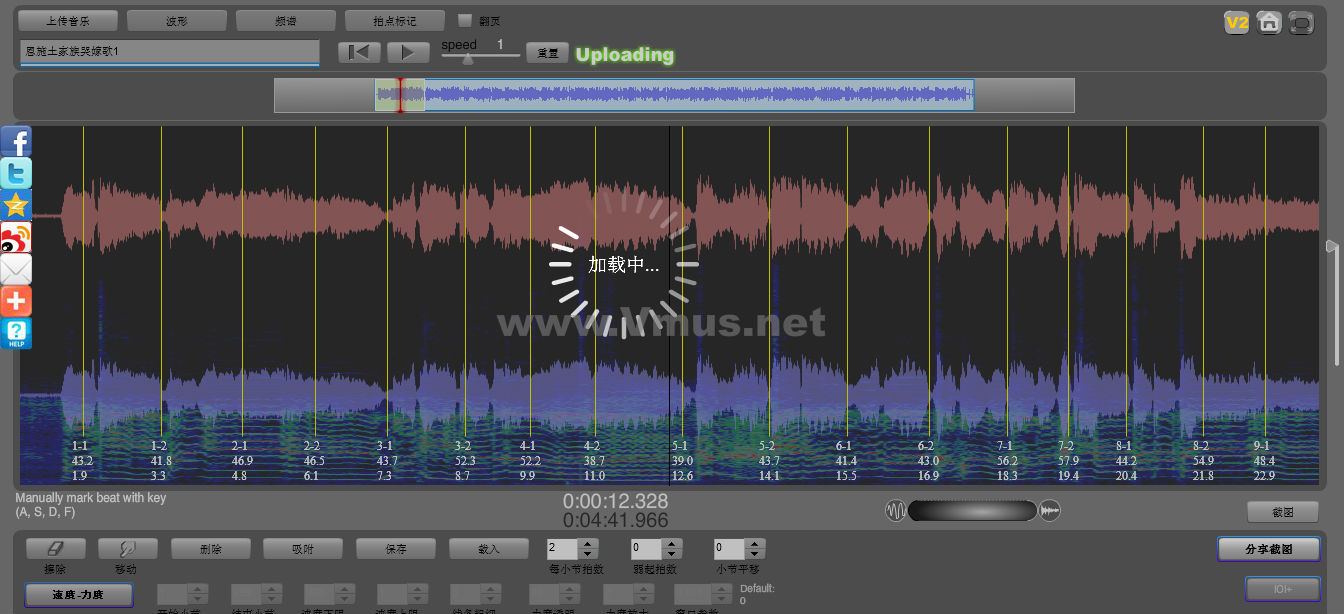Click the Facebook share icon
Viewport: 1344px width, 614px height.
pyautogui.click(x=16, y=141)
